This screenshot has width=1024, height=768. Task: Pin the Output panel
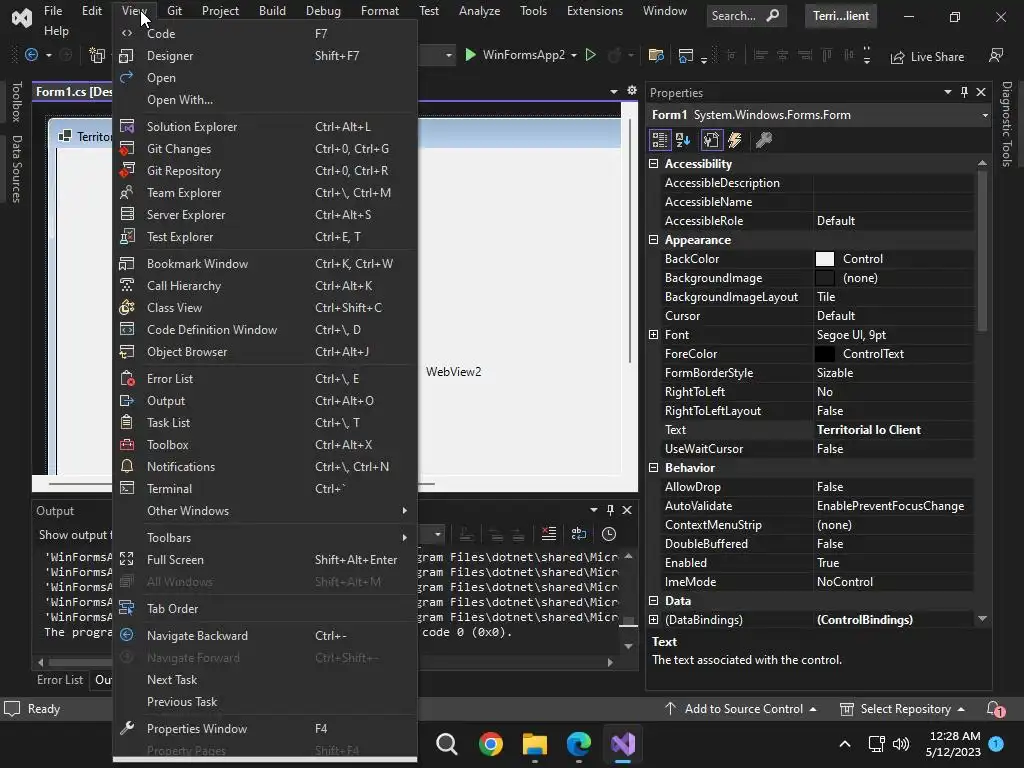coord(610,510)
